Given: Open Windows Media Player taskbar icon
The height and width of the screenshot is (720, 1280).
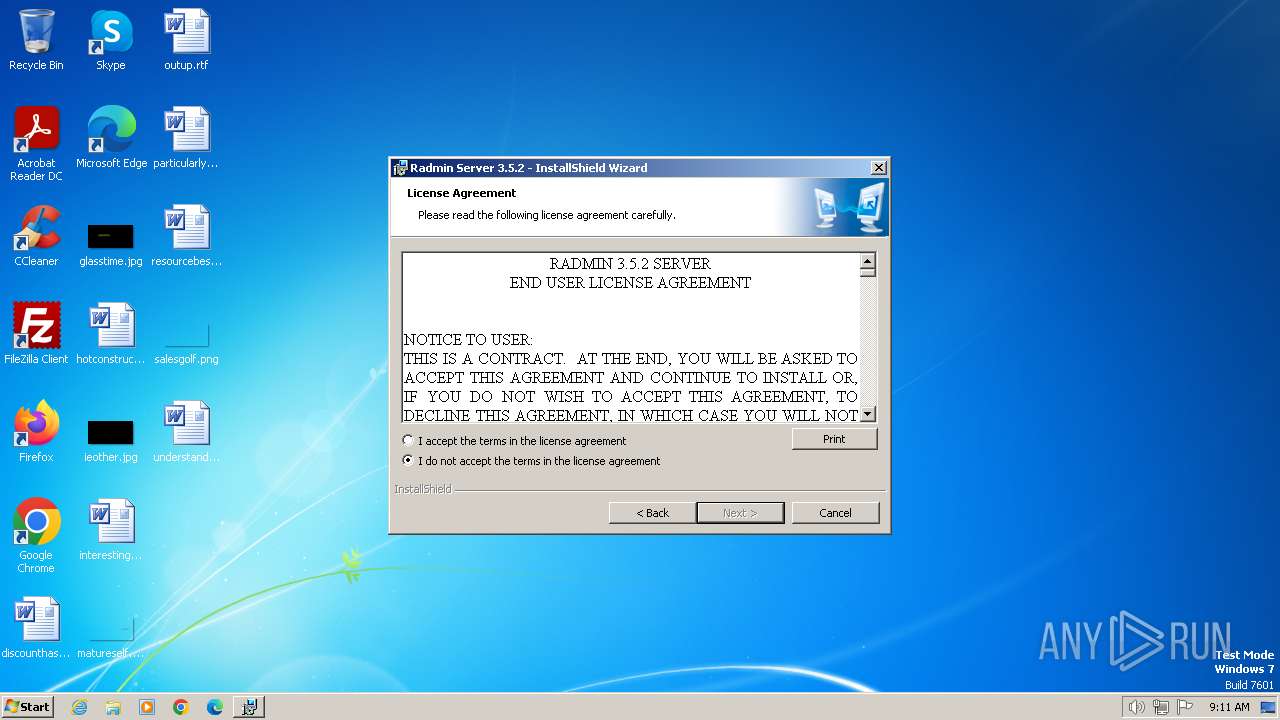Looking at the screenshot, I should point(147,707).
